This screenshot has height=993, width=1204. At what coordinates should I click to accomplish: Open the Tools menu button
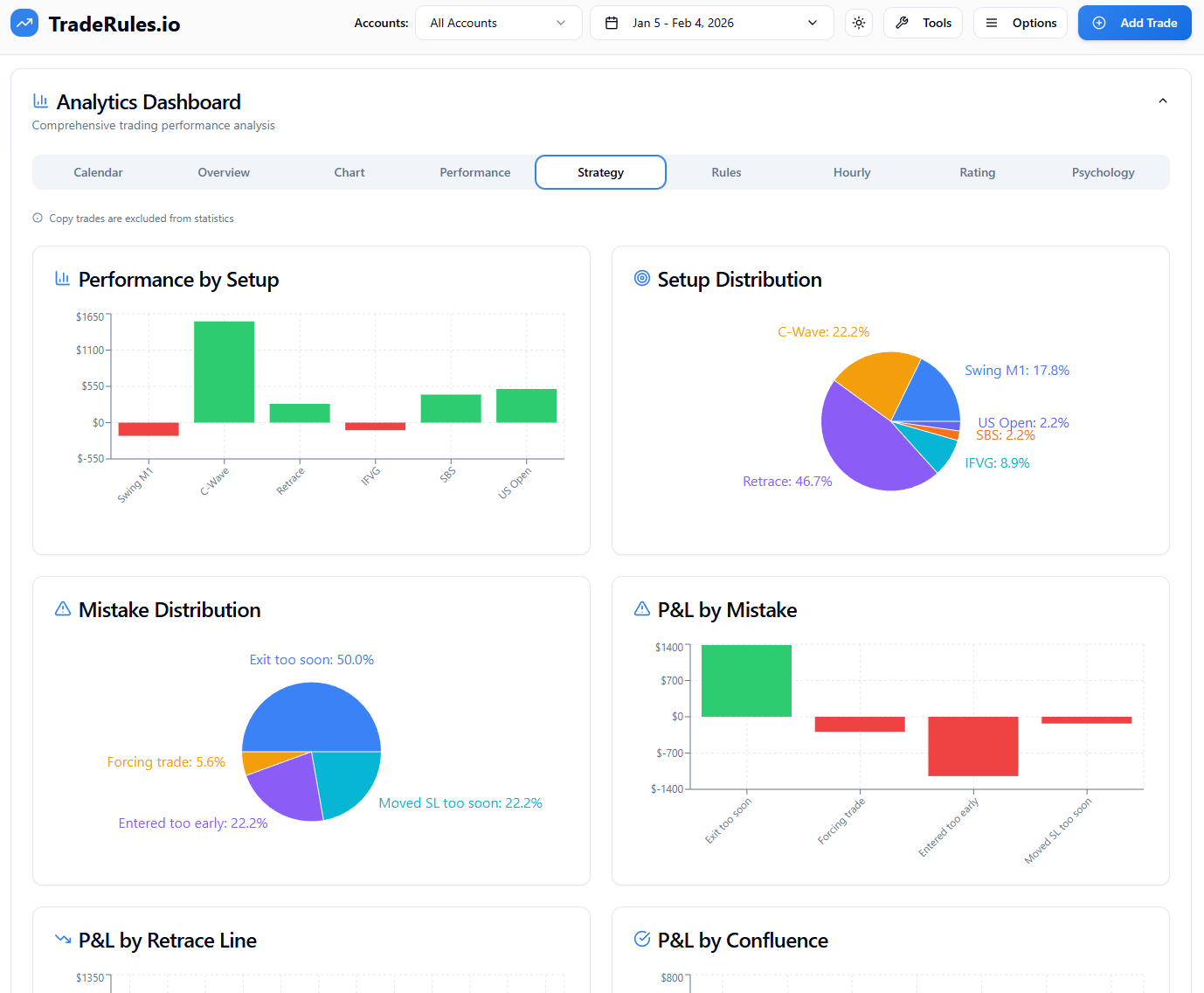[923, 23]
